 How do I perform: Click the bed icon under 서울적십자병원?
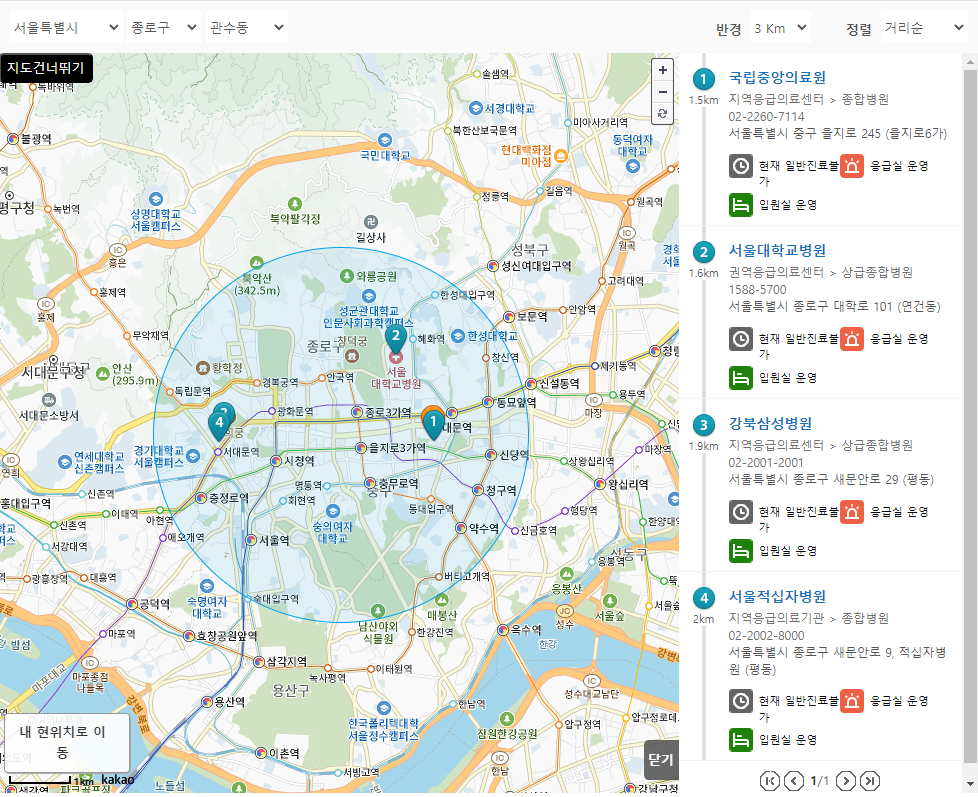coord(740,740)
